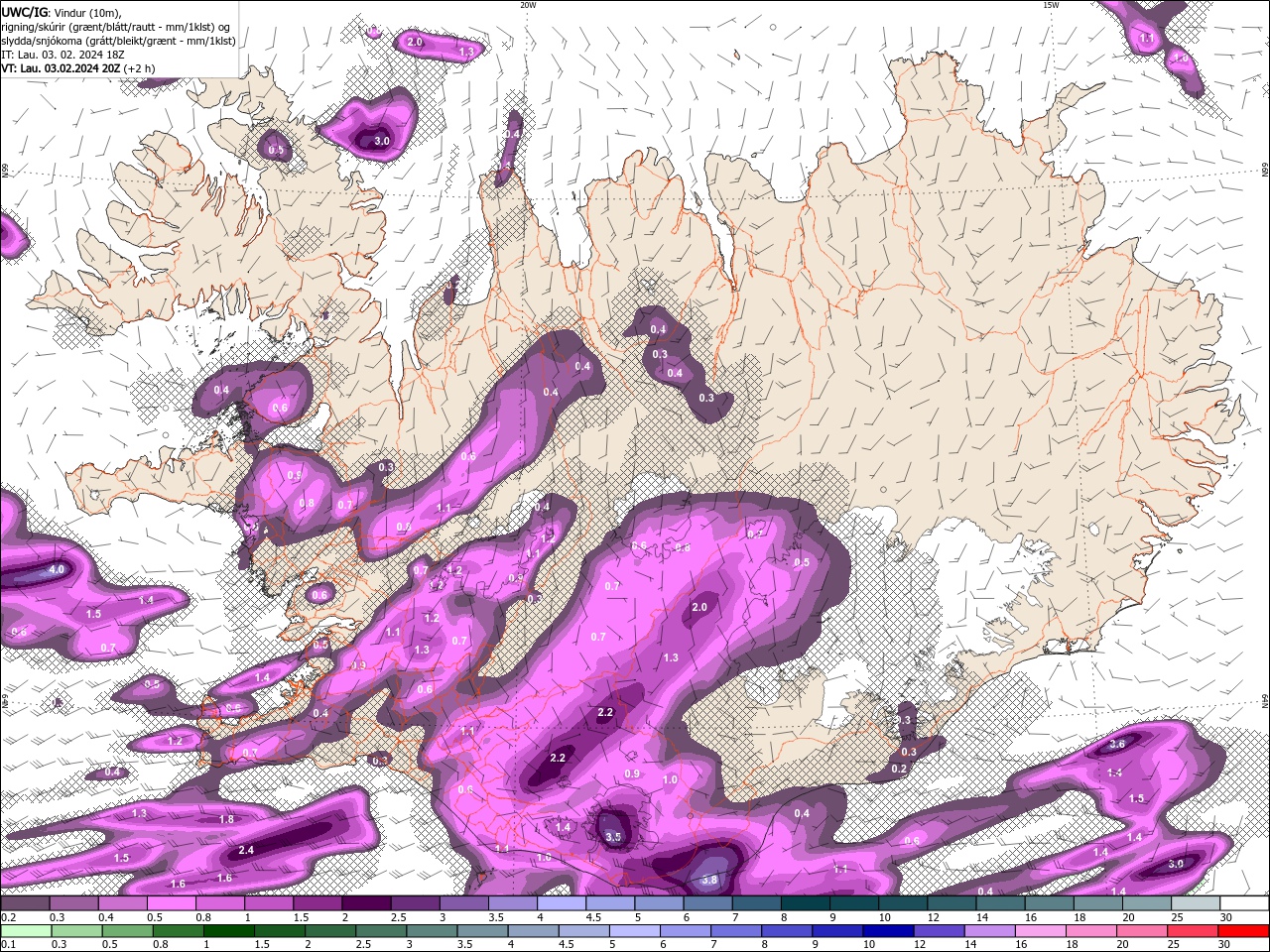Image resolution: width=1270 pixels, height=952 pixels.
Task: Pick the darkest purple 2 snow legend swatch
Action: (366, 903)
